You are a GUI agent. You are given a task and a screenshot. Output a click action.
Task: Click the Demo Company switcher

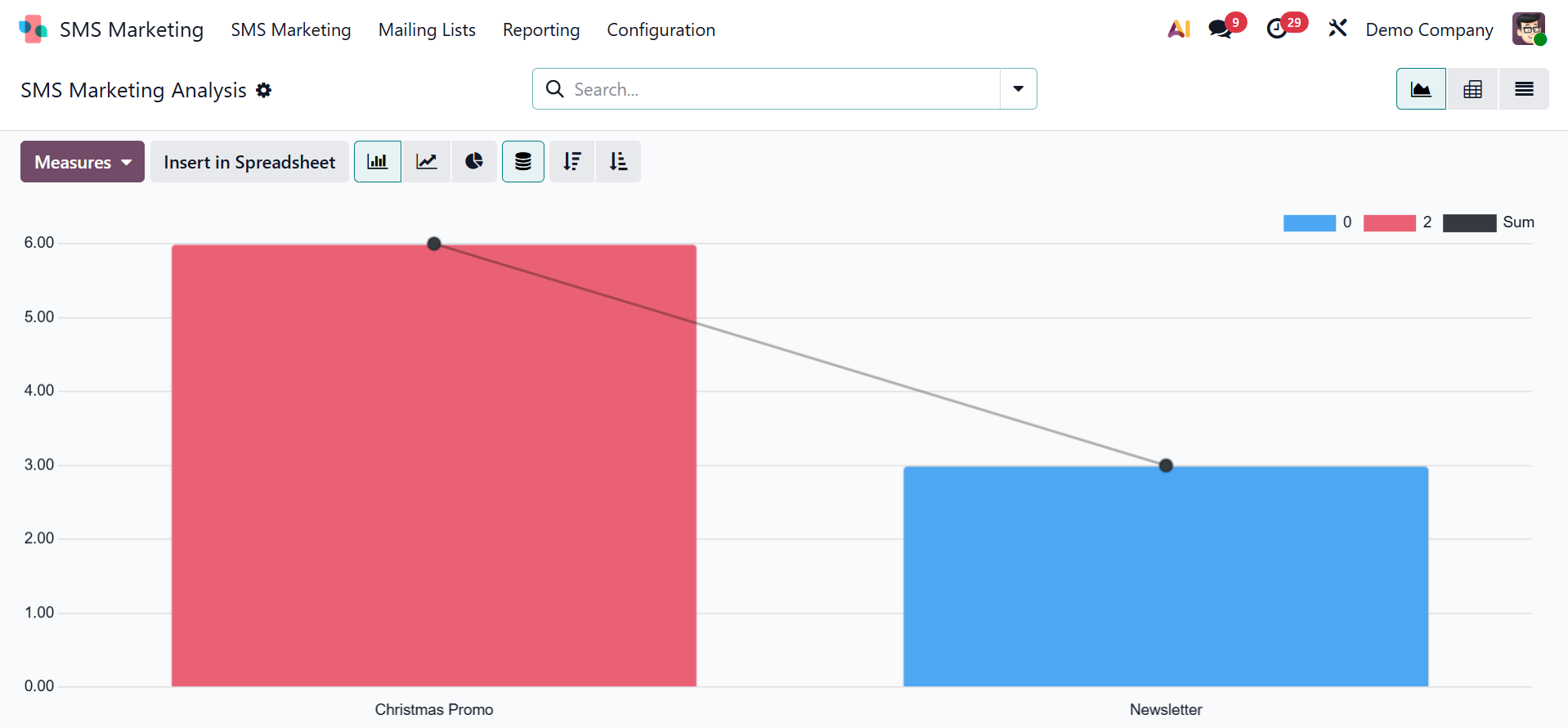1429,30
